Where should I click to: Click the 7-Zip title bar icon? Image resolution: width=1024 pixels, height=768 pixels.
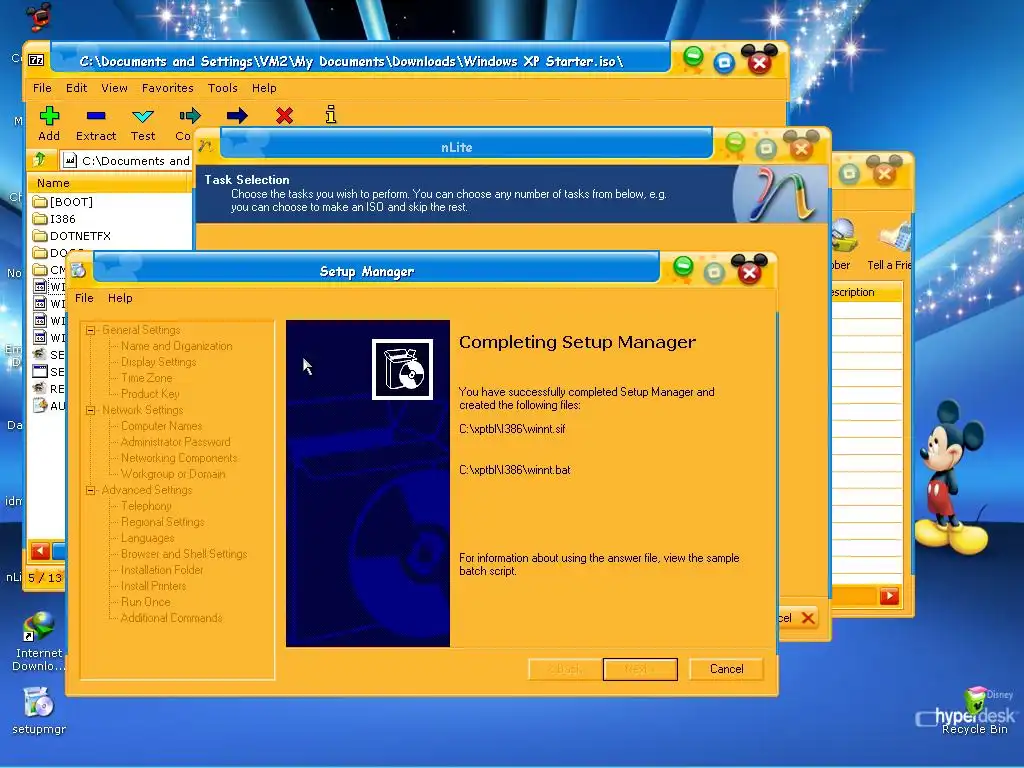[36, 61]
